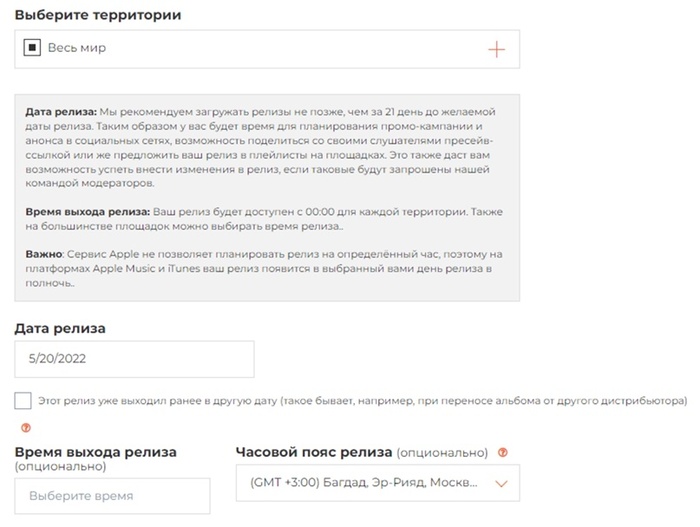Click the chevron arrow of the timezone selector
Image resolution: width=700 pixels, height=527 pixels.
tap(502, 485)
